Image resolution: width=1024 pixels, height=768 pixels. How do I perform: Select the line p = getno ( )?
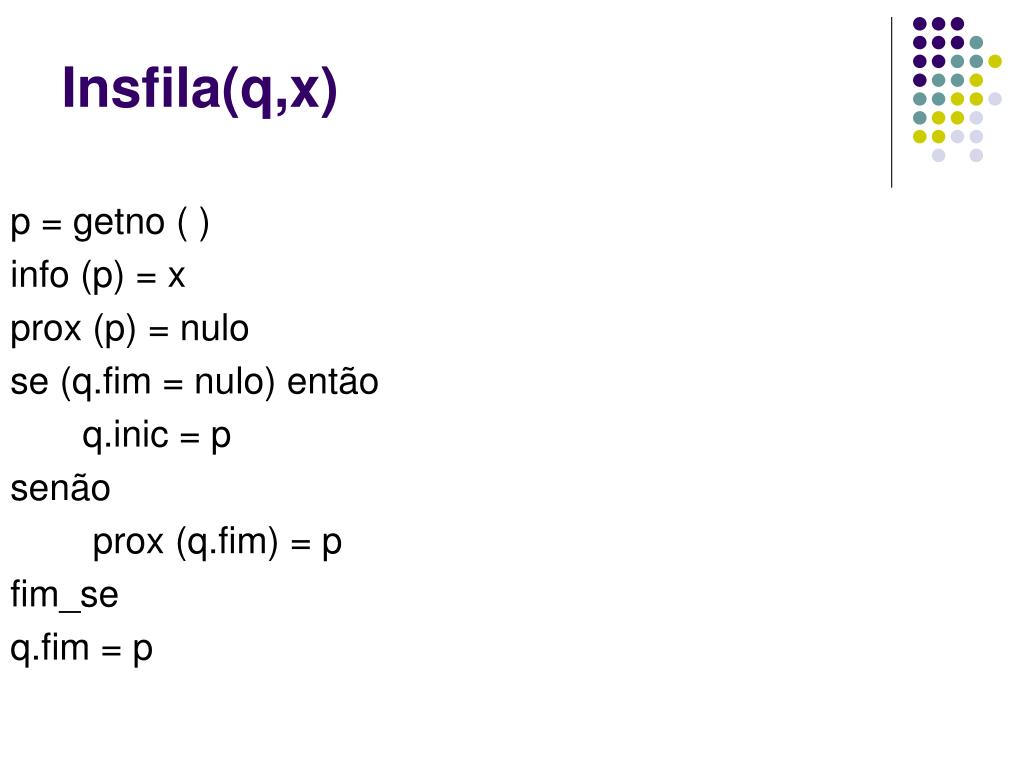coord(110,225)
